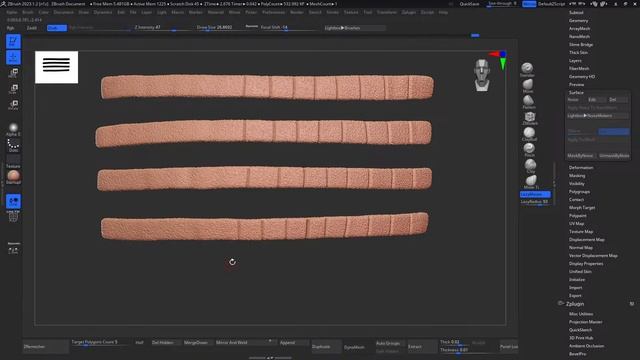Image resolution: width=640 pixels, height=360 pixels.
Task: Open the Zplugin menu in menu bar
Action: (409, 12)
